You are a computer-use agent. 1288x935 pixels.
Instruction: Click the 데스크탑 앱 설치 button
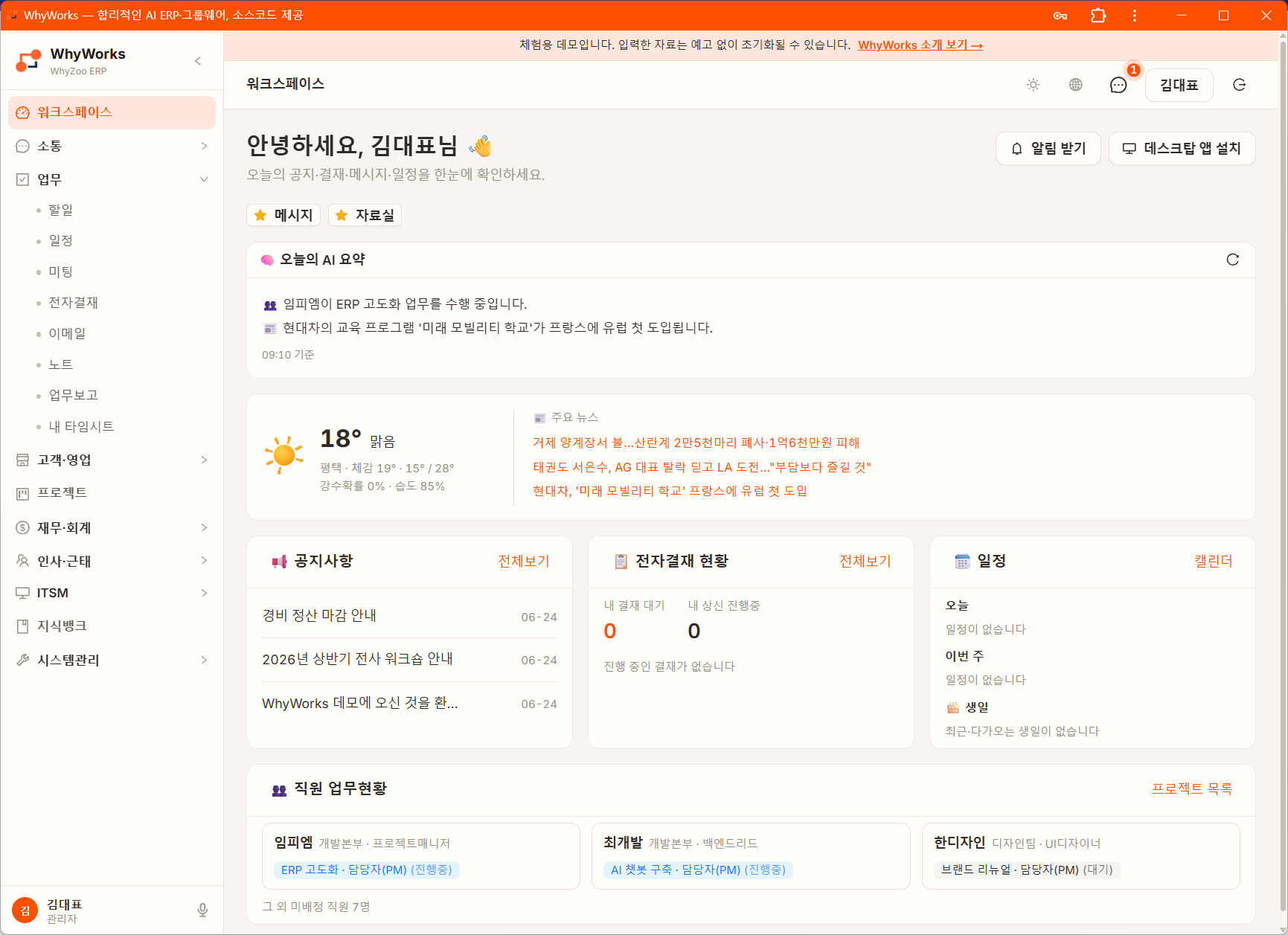(1182, 148)
